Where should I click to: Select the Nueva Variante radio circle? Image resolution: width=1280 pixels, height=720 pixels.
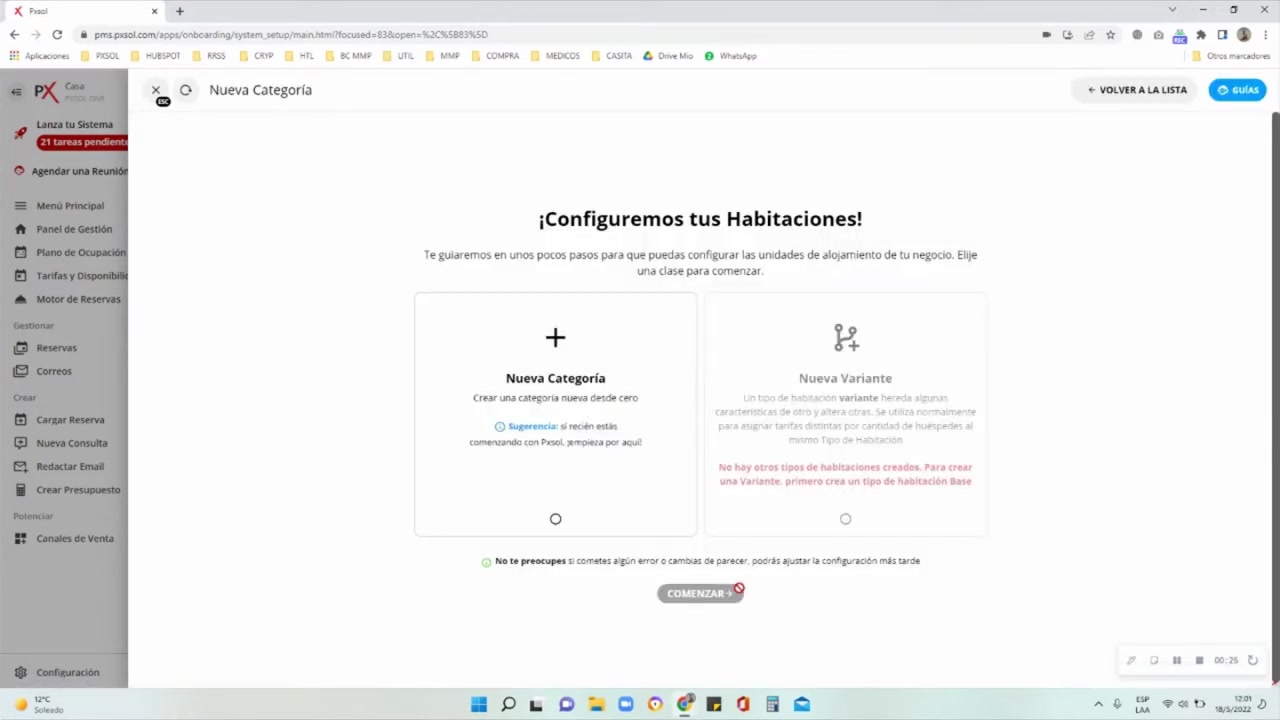click(x=845, y=518)
